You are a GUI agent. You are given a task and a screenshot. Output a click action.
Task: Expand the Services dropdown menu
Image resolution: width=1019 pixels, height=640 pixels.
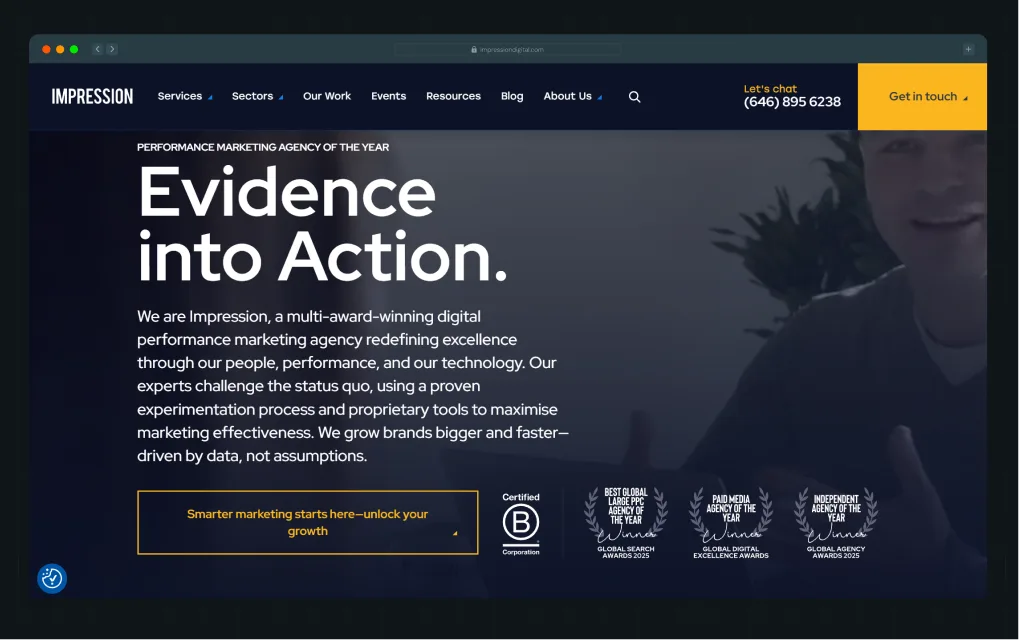pos(185,96)
